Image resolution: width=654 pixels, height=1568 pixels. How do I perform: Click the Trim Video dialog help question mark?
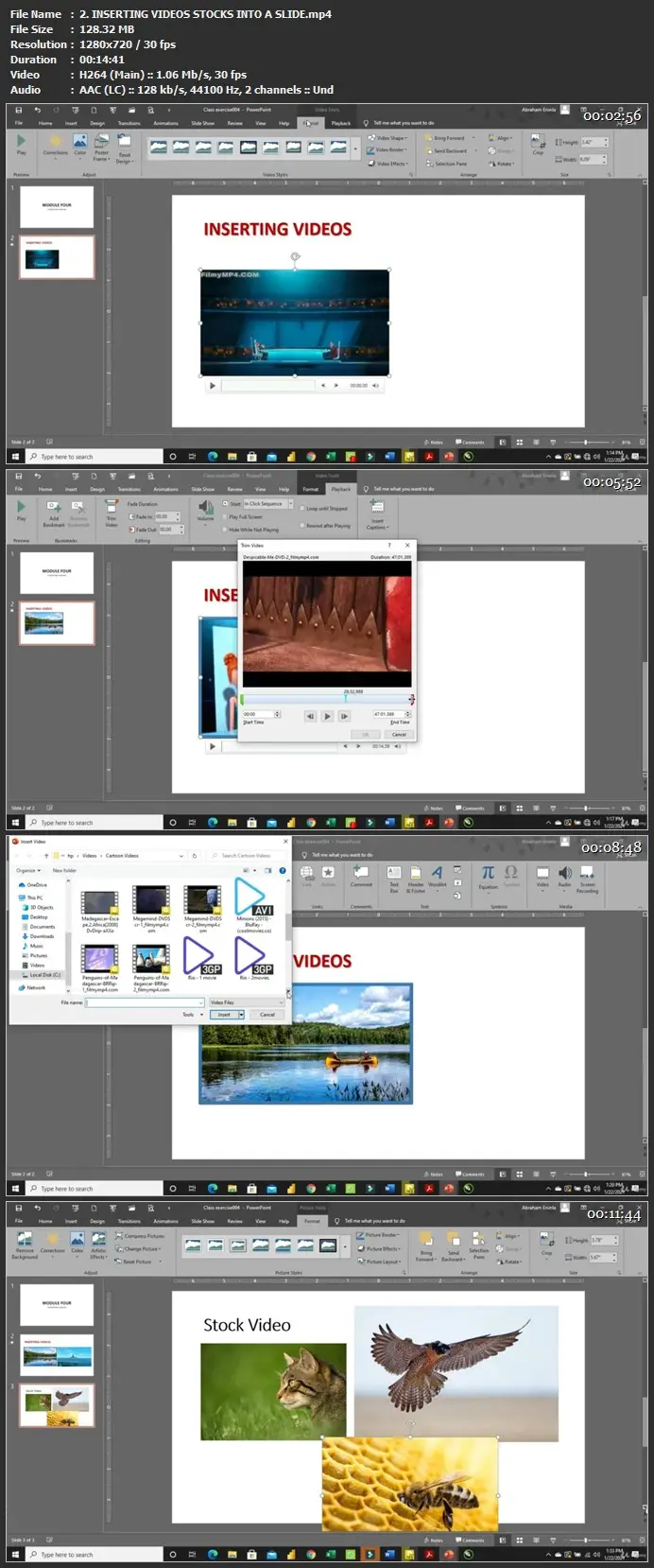[389, 545]
